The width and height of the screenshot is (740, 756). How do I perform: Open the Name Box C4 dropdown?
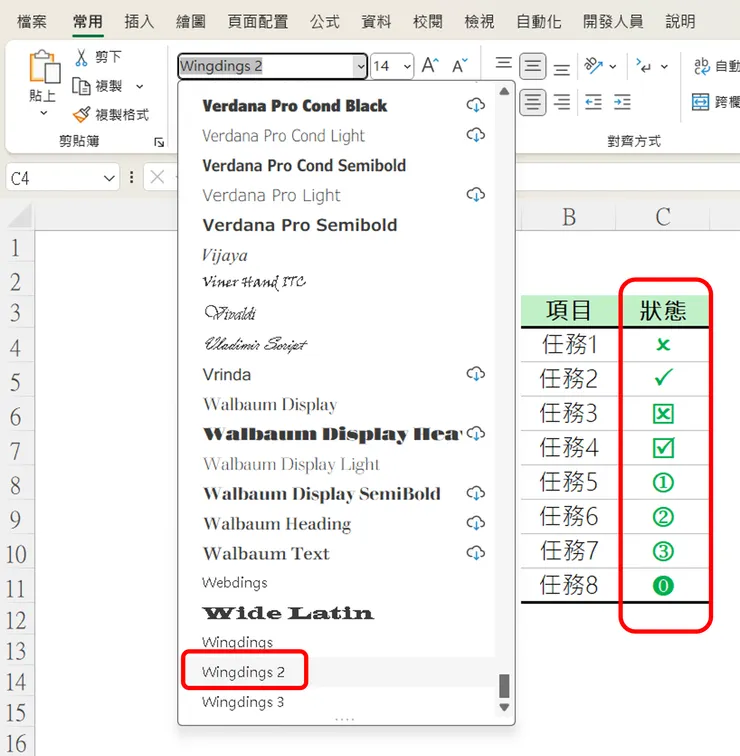point(109,178)
